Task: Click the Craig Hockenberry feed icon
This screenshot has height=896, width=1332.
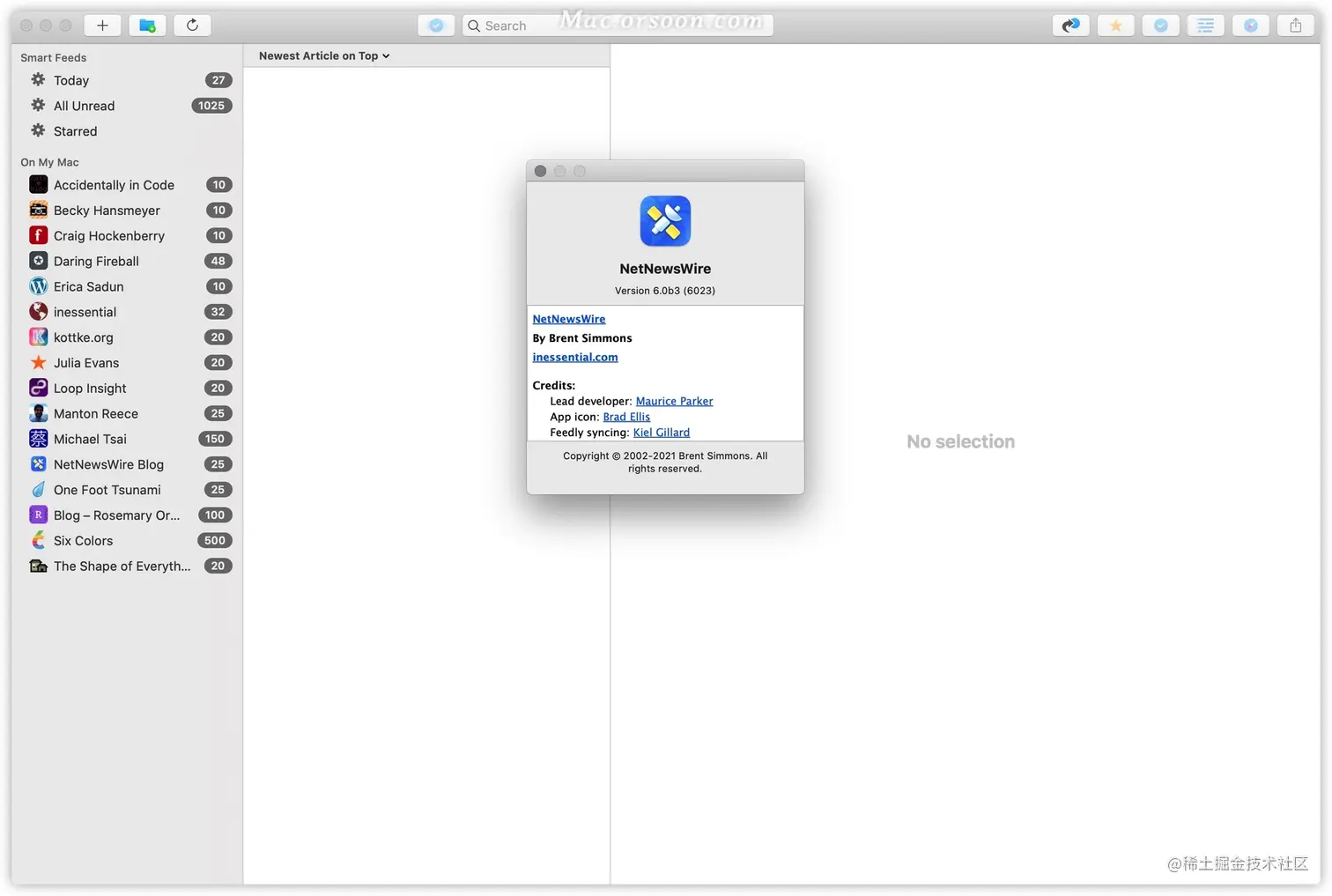Action: click(39, 235)
